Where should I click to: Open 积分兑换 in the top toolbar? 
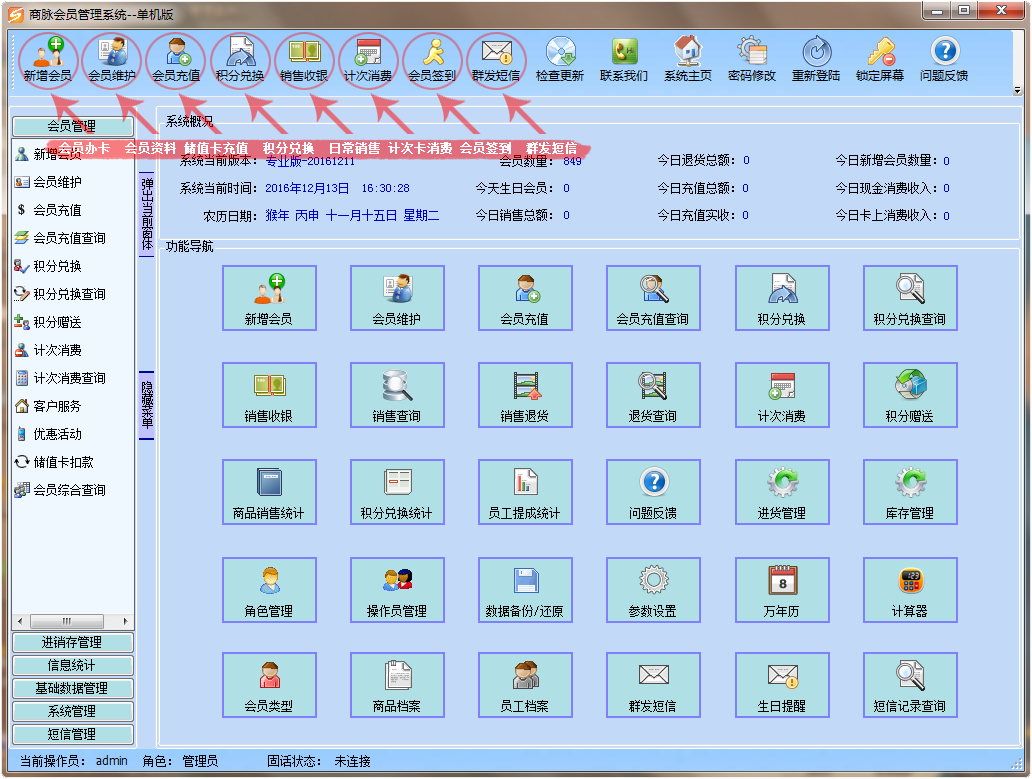coord(240,59)
